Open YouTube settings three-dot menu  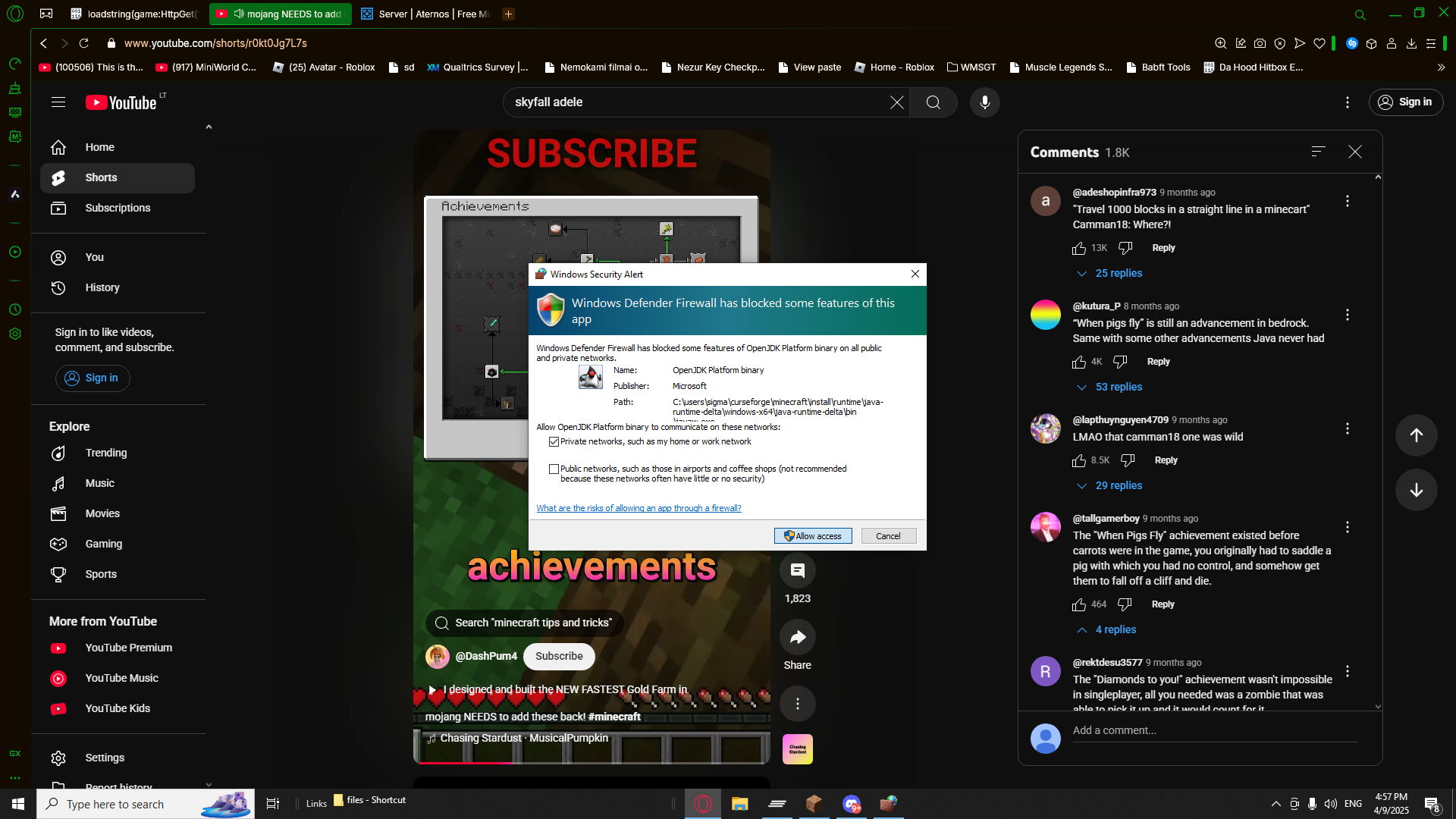tap(1348, 102)
